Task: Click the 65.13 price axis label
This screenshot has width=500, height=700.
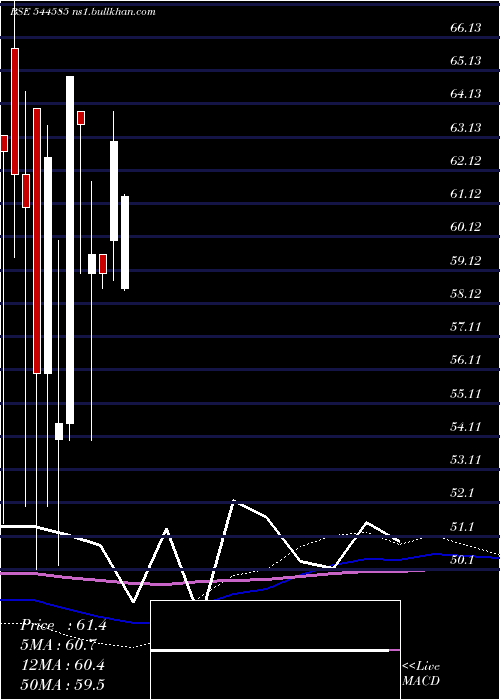Action: pos(466,61)
